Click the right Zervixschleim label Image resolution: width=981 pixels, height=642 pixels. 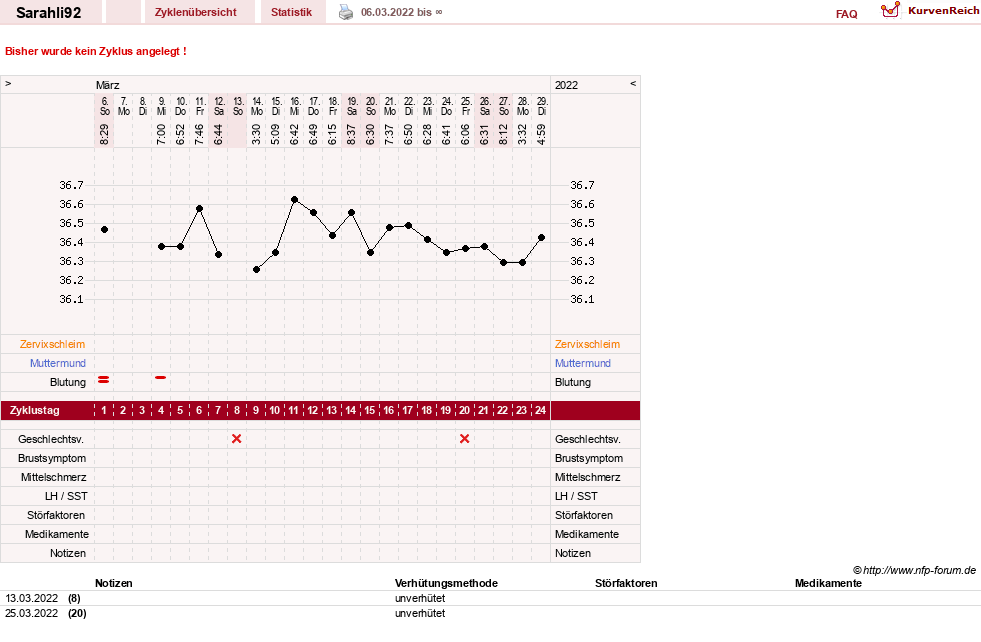tap(587, 344)
